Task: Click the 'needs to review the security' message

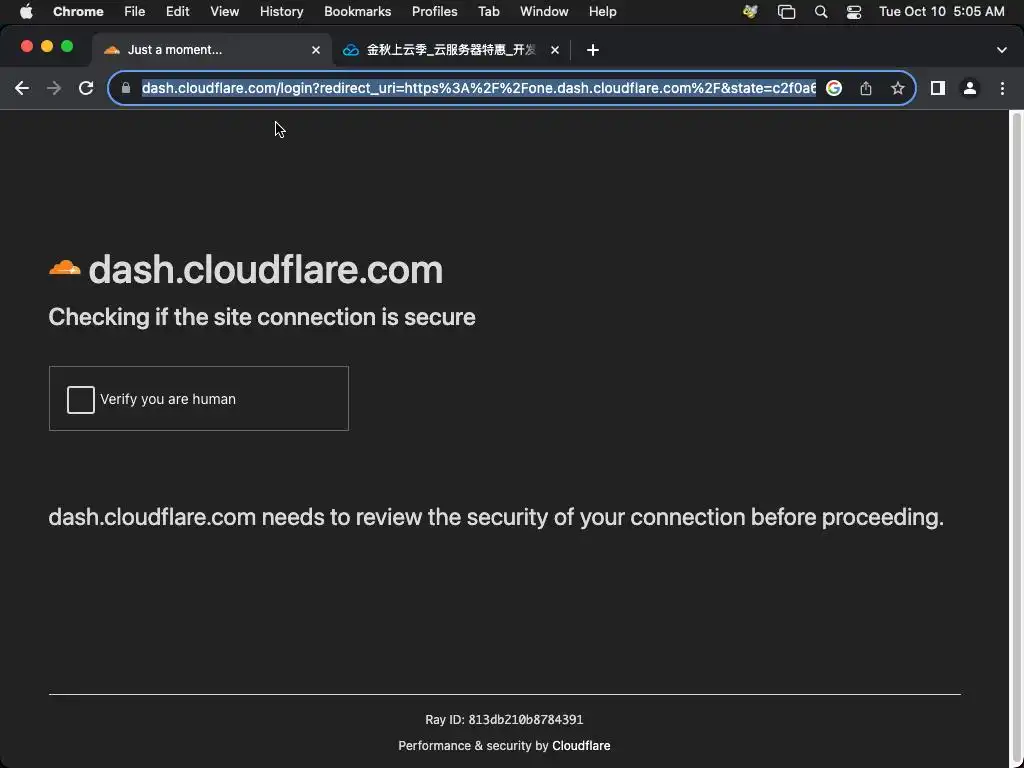Action: point(496,517)
